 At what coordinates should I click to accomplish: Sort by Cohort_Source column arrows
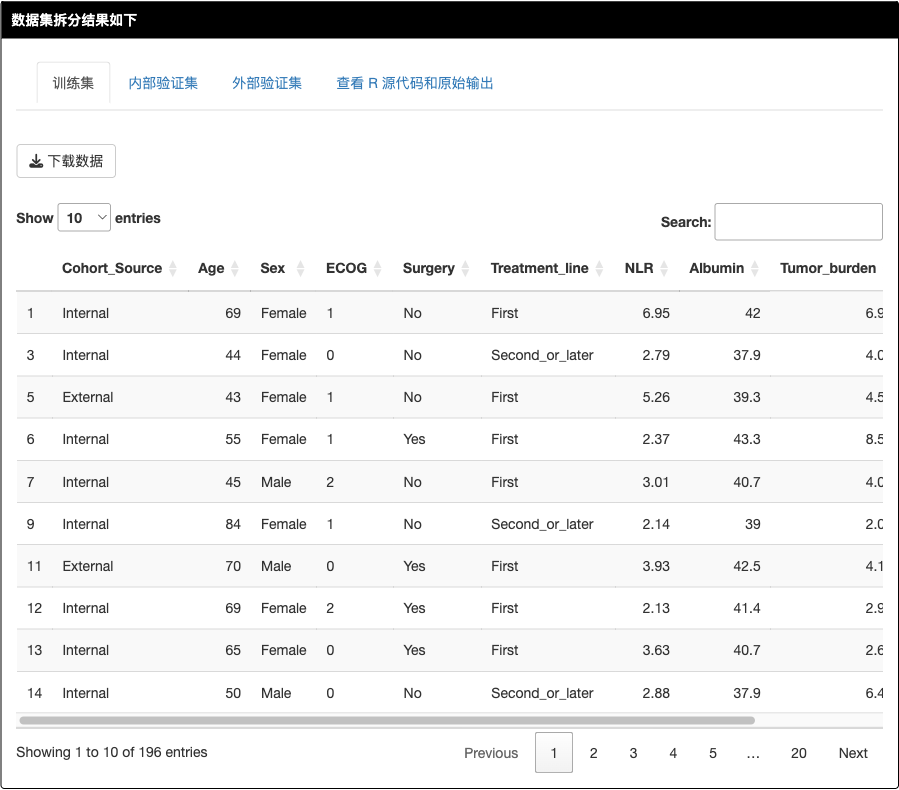[173, 268]
